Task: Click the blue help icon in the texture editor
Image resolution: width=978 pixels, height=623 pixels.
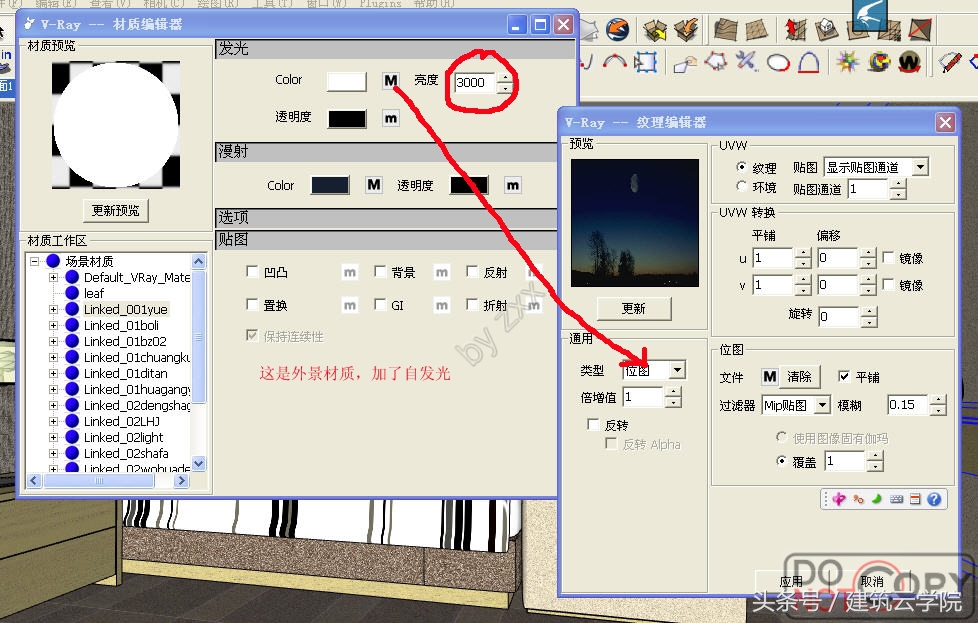Action: pos(934,498)
